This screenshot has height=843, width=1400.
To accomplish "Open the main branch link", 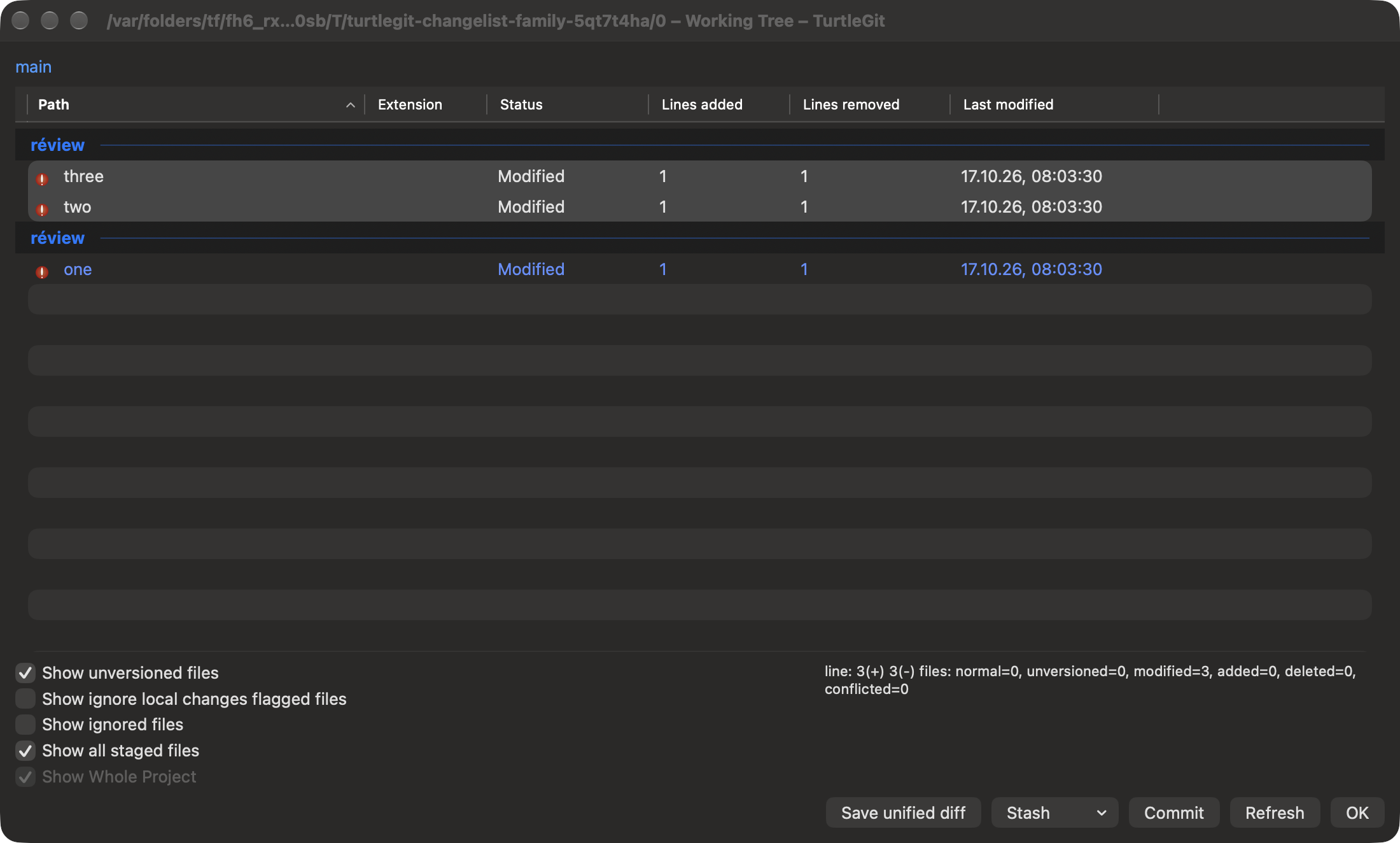I will [34, 67].
